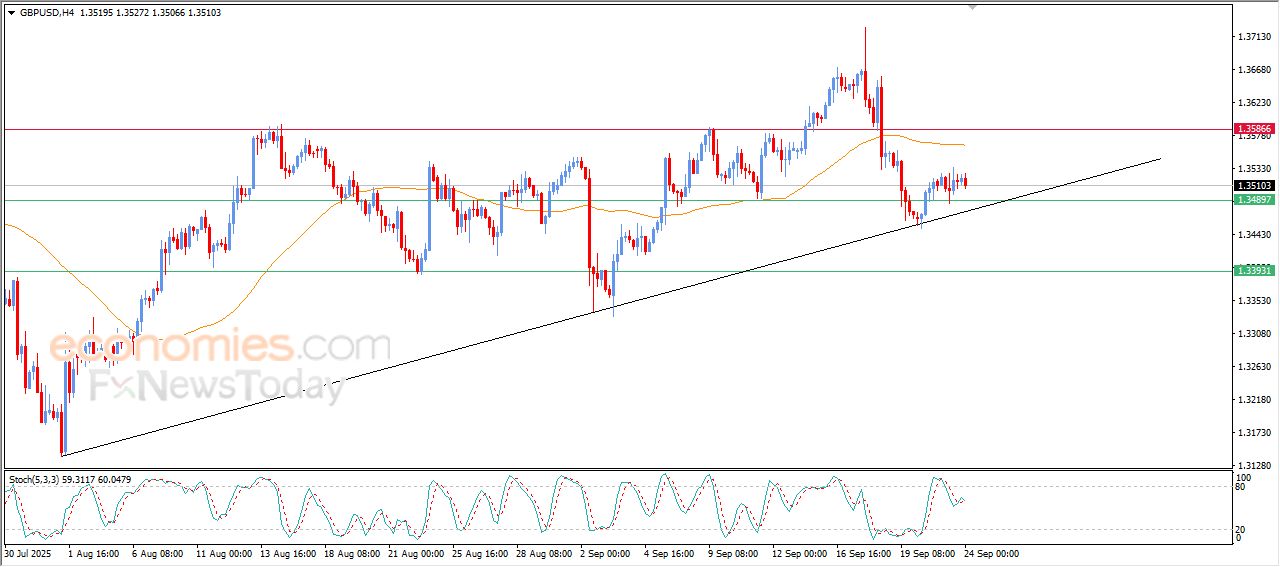Select the black 1.35103 current price label
Screen dimensions: 1280x567
pos(1254,186)
